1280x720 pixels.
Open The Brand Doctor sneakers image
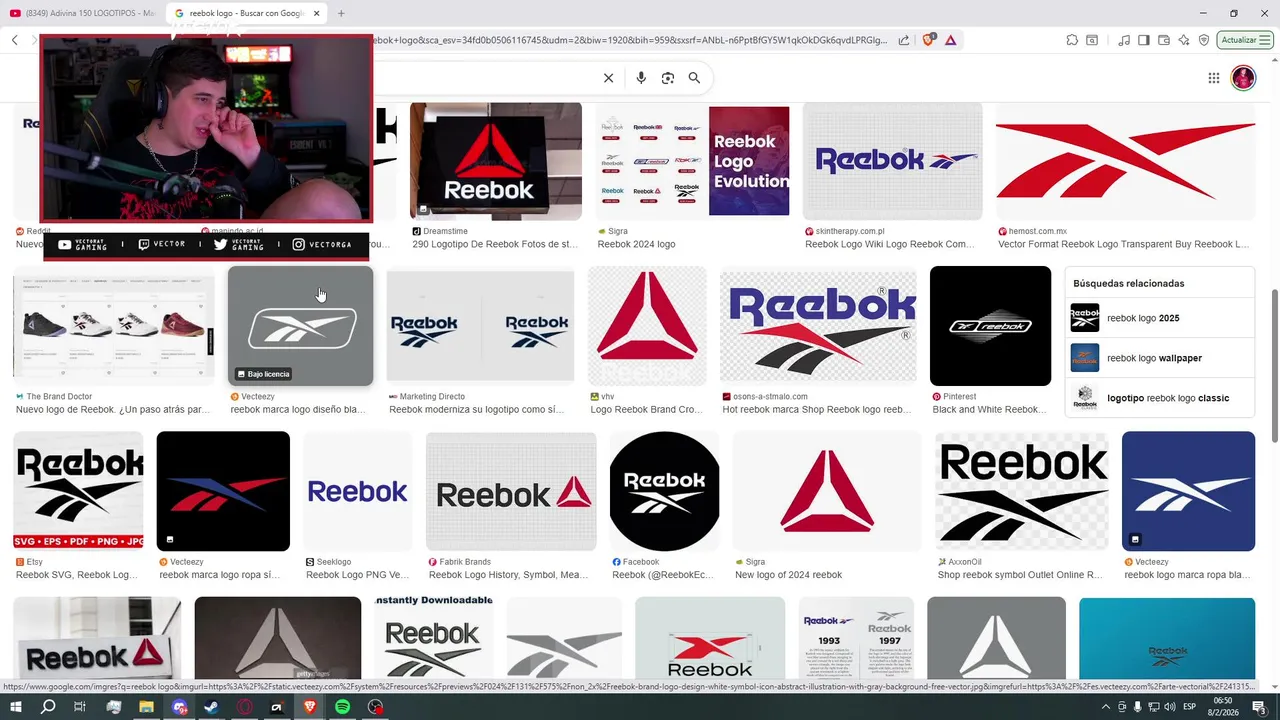click(114, 326)
